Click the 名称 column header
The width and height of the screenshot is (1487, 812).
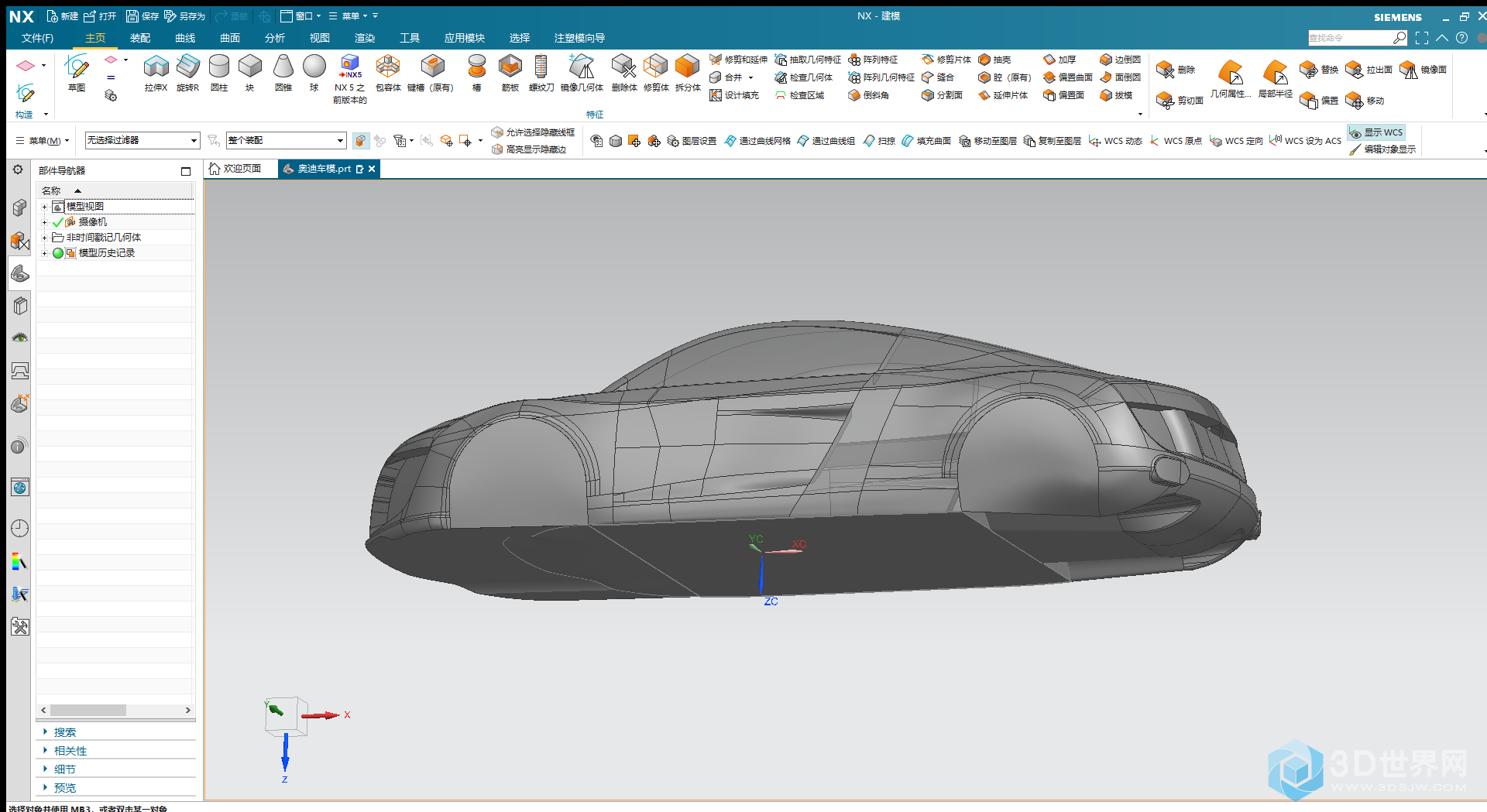pos(115,190)
